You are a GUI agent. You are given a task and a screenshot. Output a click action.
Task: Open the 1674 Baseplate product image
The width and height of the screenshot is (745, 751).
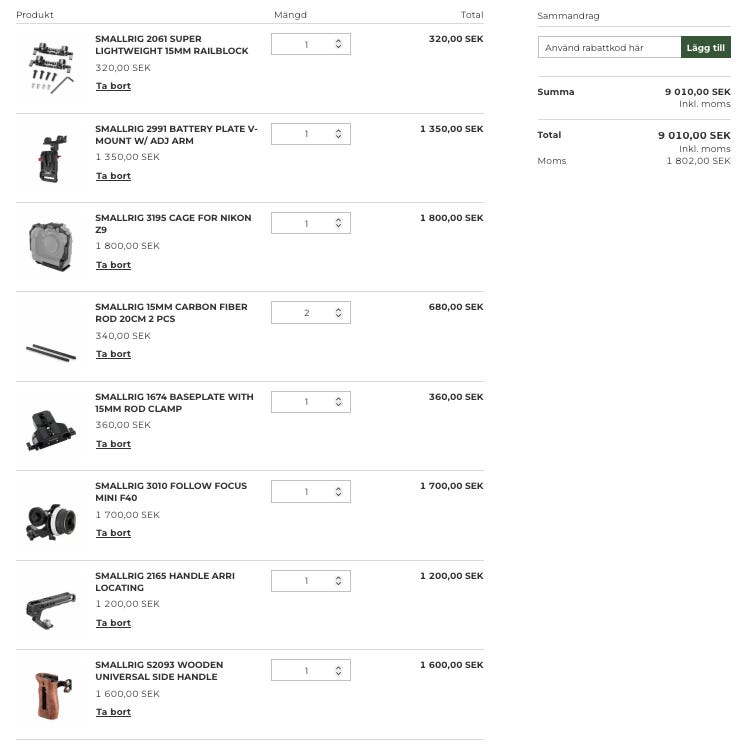tap(50, 427)
